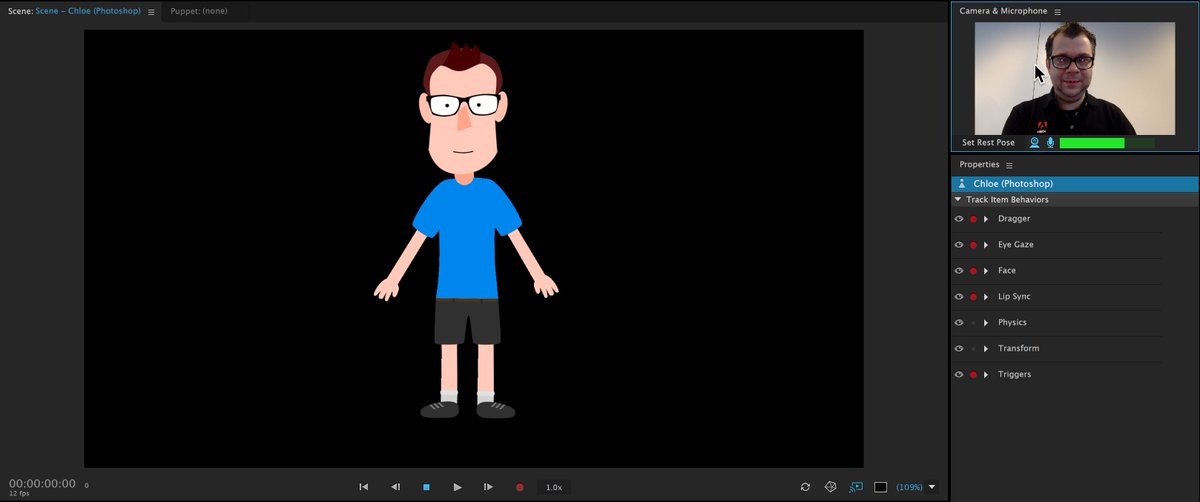
Task: Toggle the stream live output icon
Action: coord(856,487)
